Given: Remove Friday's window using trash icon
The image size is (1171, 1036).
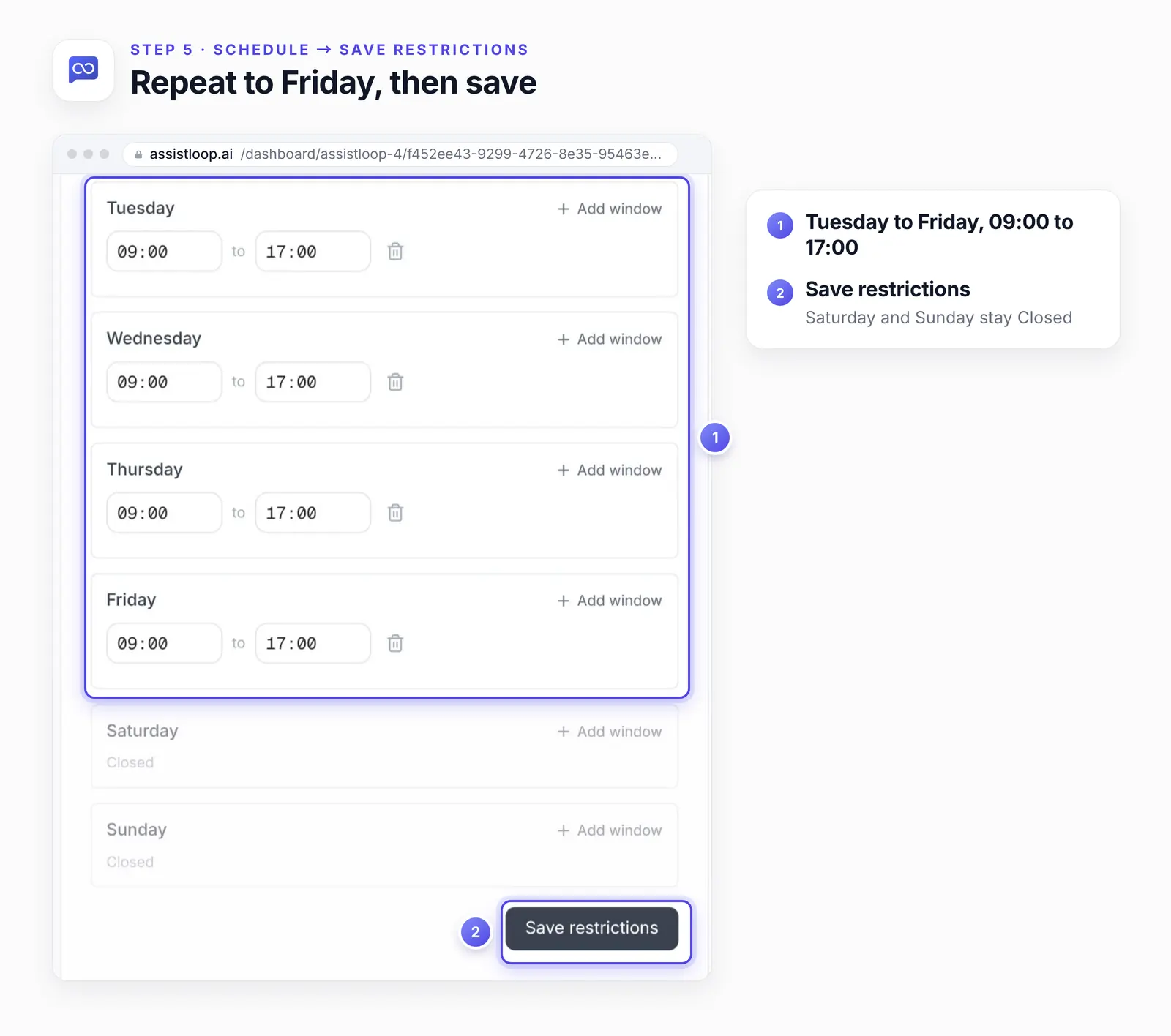Looking at the screenshot, I should [x=395, y=643].
